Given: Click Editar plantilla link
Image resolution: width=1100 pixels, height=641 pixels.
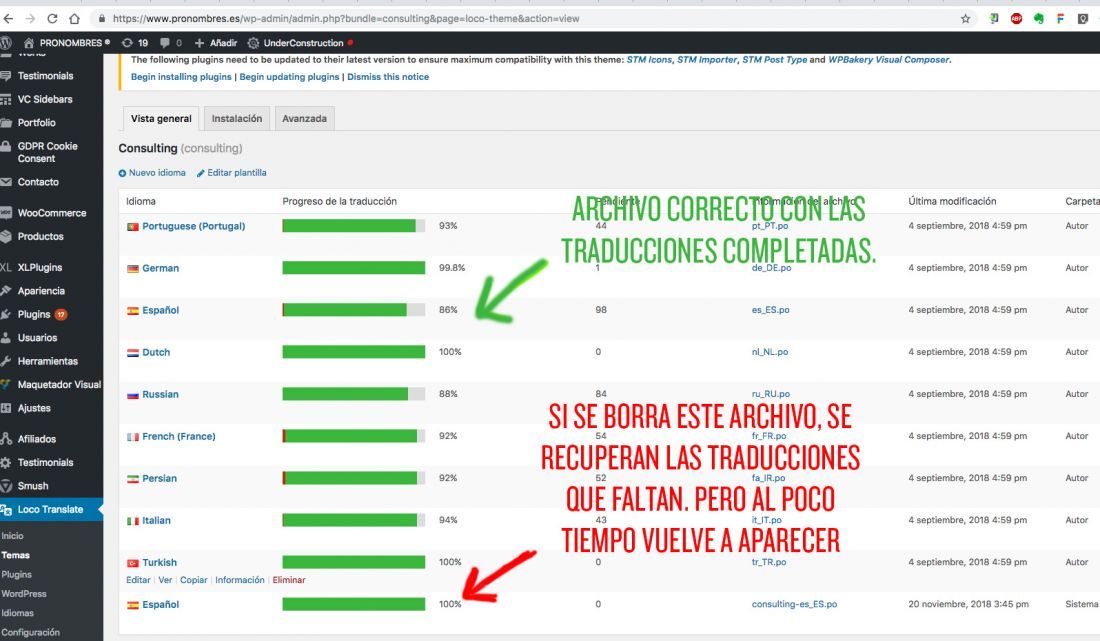Looking at the screenshot, I should (x=232, y=173).
